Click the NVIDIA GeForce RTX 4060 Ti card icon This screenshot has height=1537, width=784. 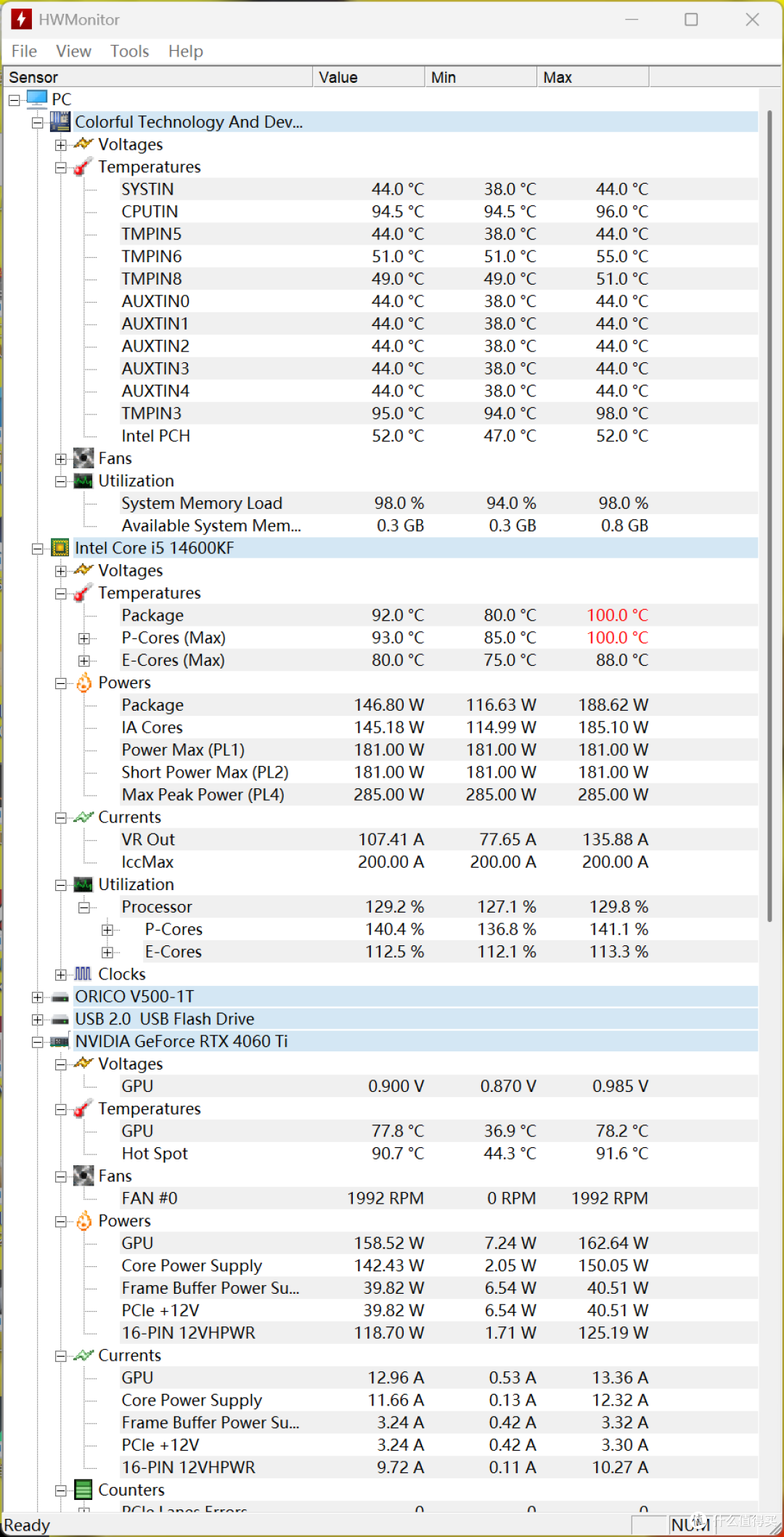click(x=60, y=1042)
